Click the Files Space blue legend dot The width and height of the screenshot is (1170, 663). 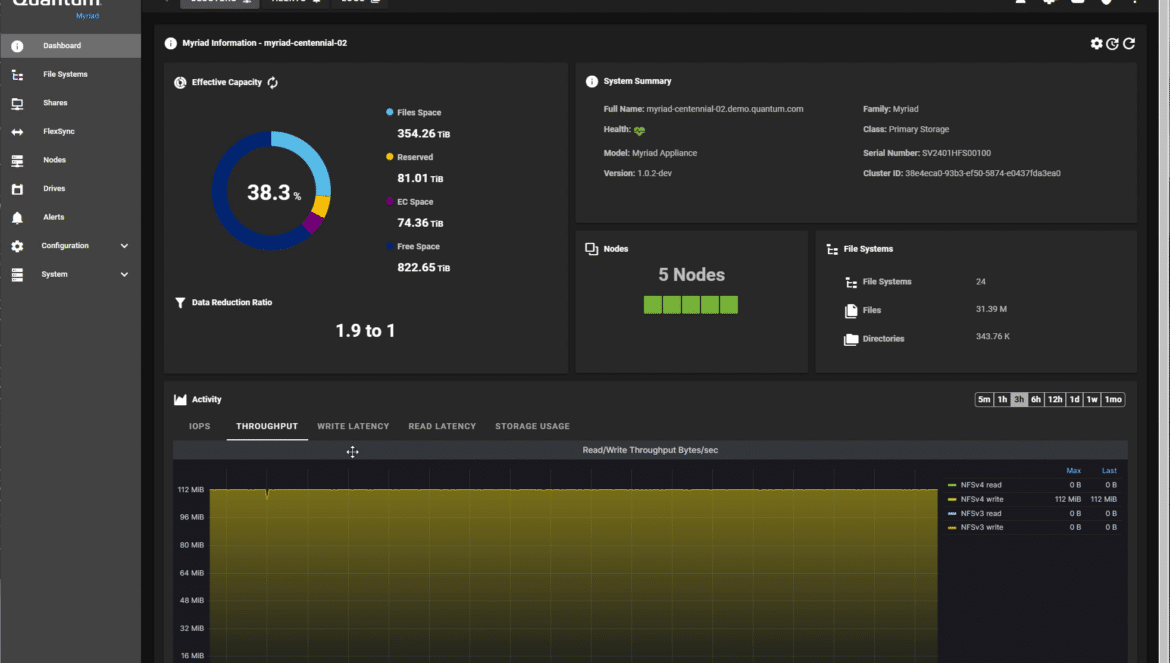(x=390, y=113)
